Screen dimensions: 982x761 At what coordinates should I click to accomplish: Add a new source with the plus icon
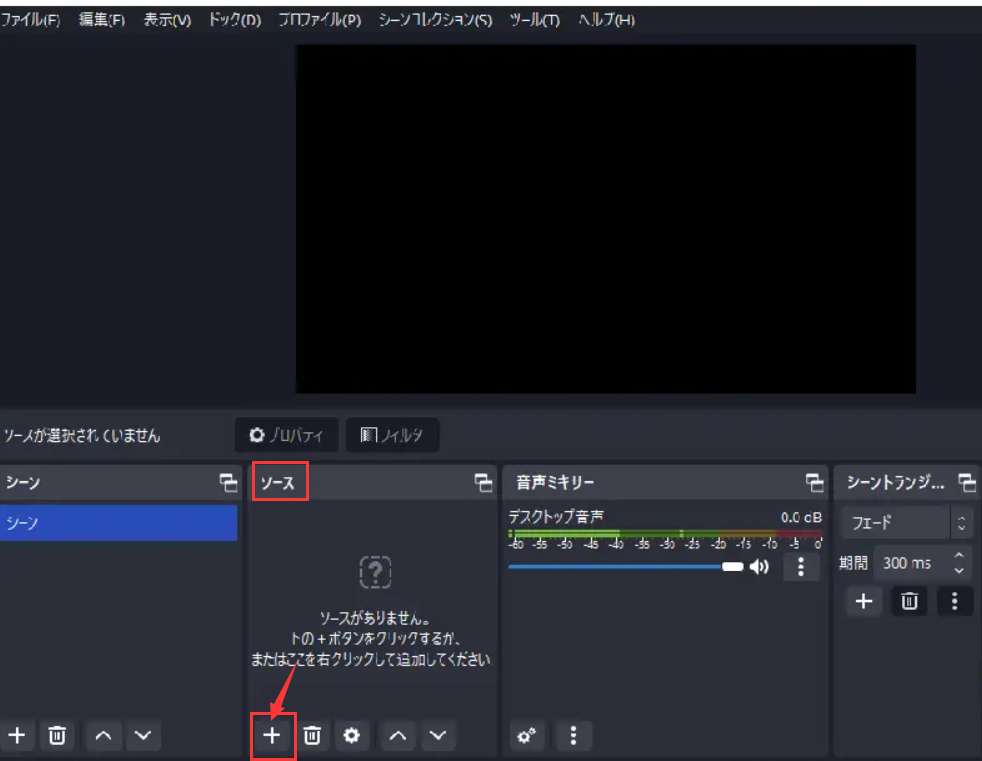point(272,735)
